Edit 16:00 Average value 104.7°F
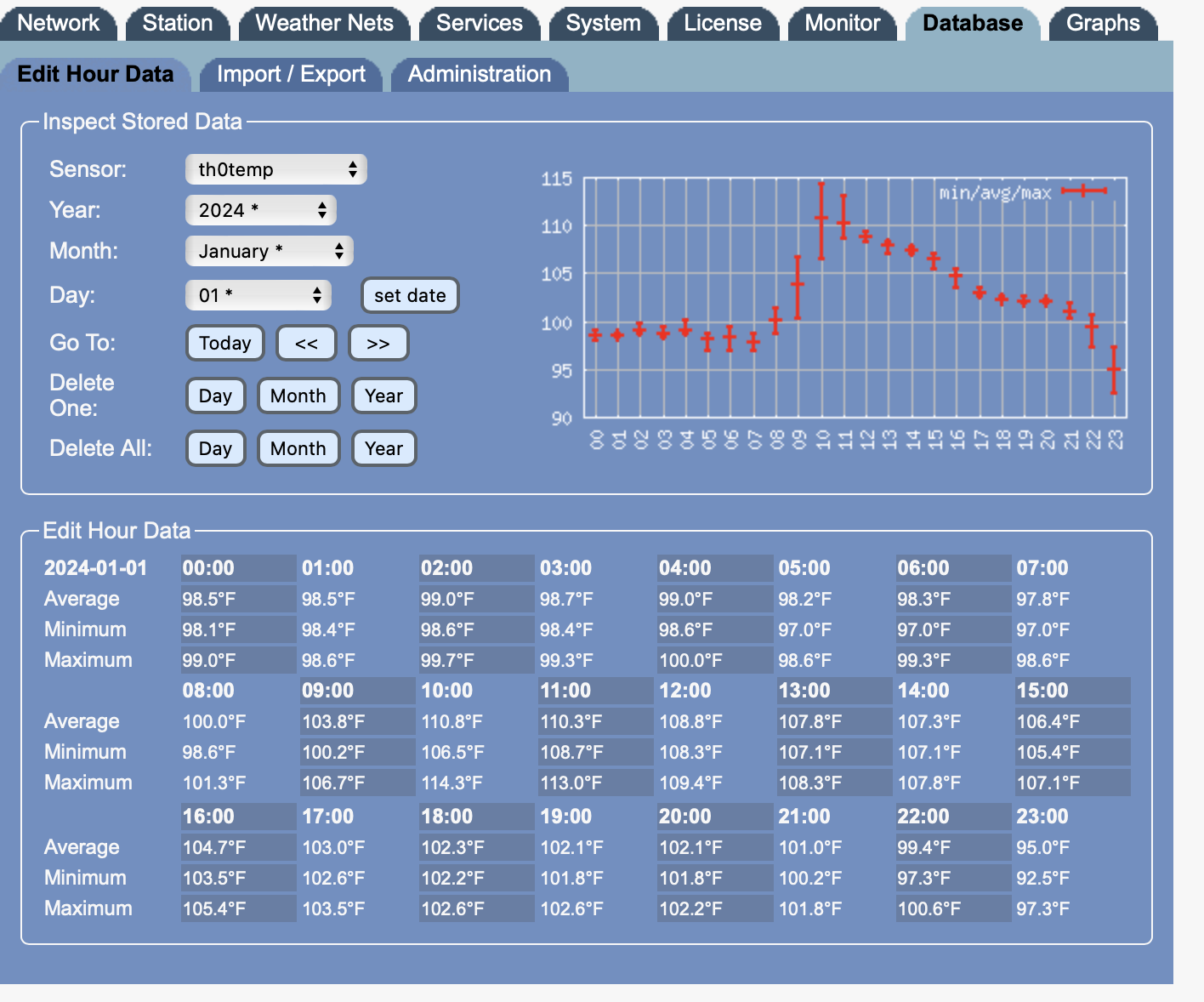Screen dimensions: 1204x1002 coord(238,847)
